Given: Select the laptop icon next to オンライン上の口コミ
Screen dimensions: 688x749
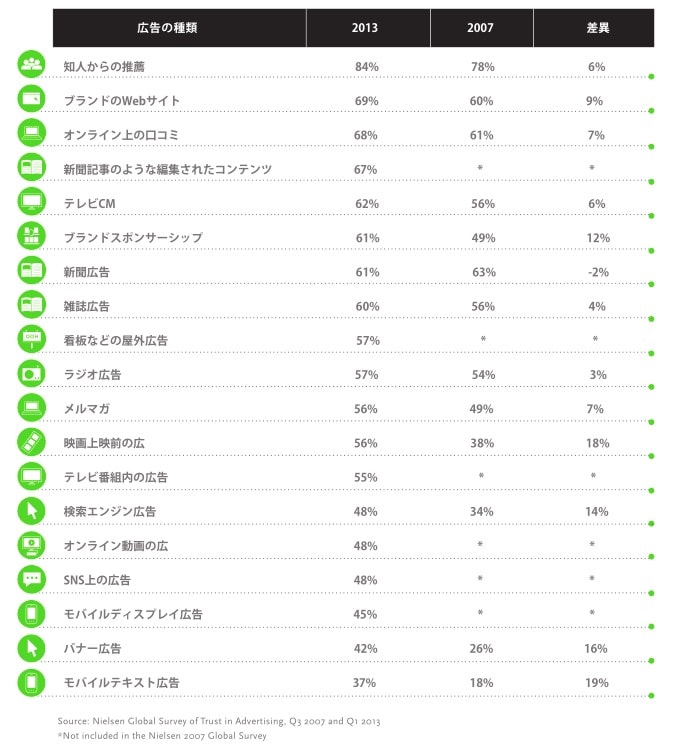Looking at the screenshot, I should tap(32, 133).
